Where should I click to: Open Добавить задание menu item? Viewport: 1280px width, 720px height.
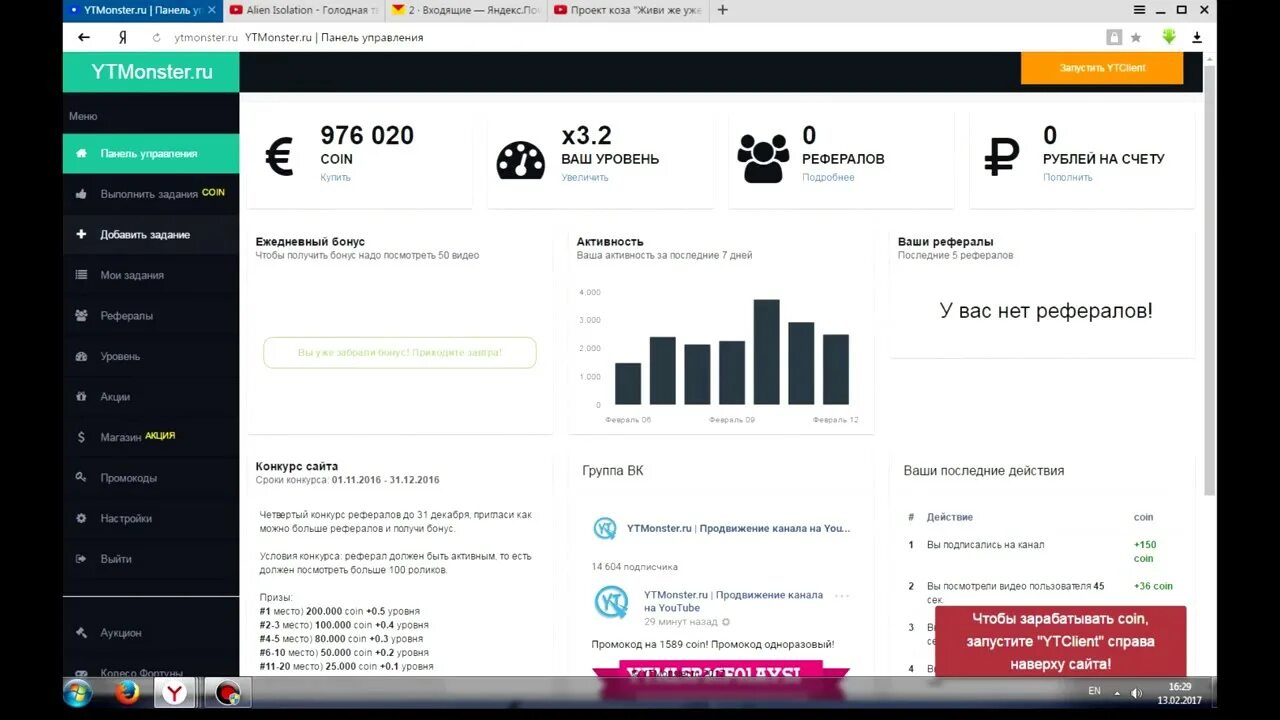click(151, 235)
